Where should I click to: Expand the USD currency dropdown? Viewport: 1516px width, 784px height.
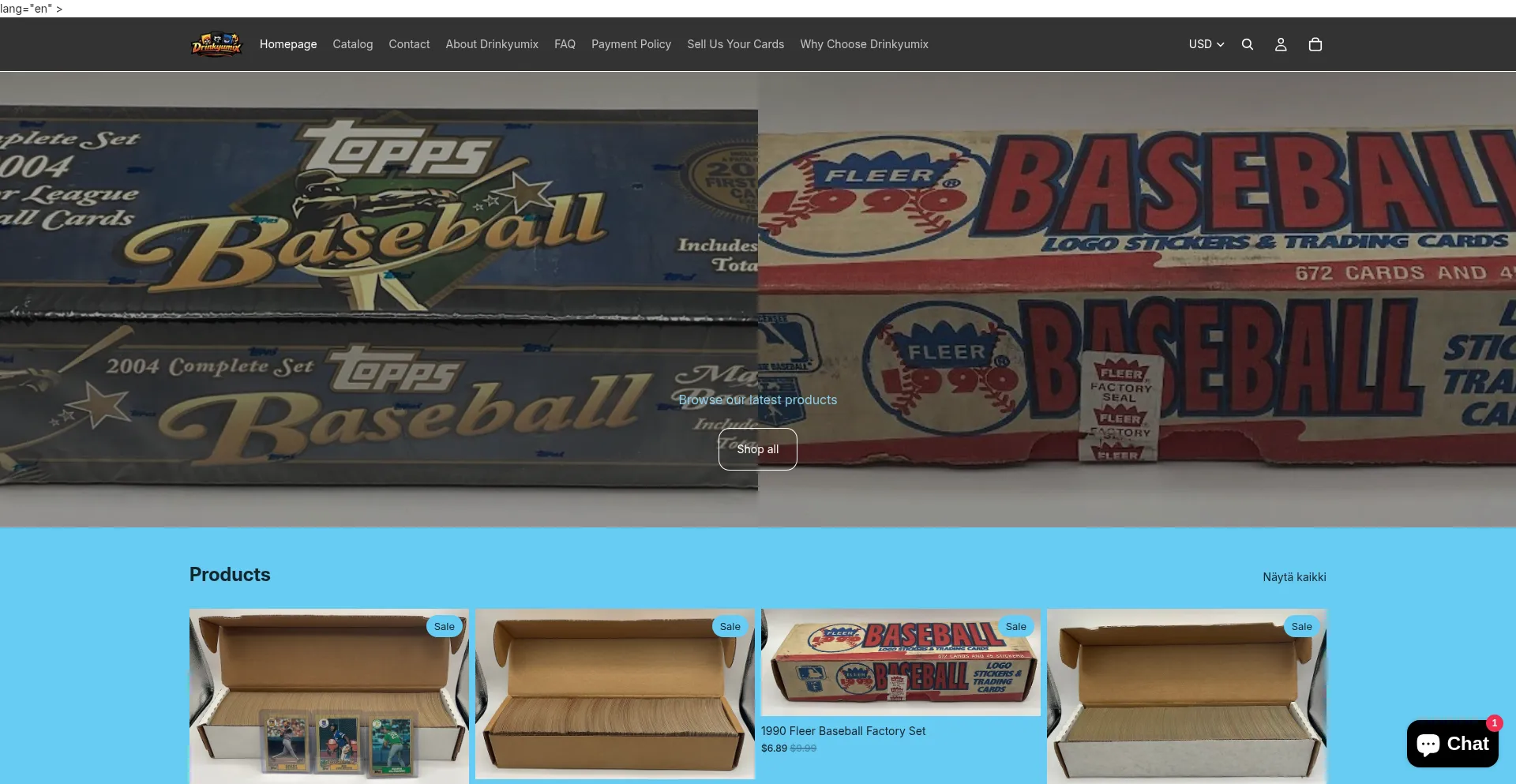coord(1206,44)
